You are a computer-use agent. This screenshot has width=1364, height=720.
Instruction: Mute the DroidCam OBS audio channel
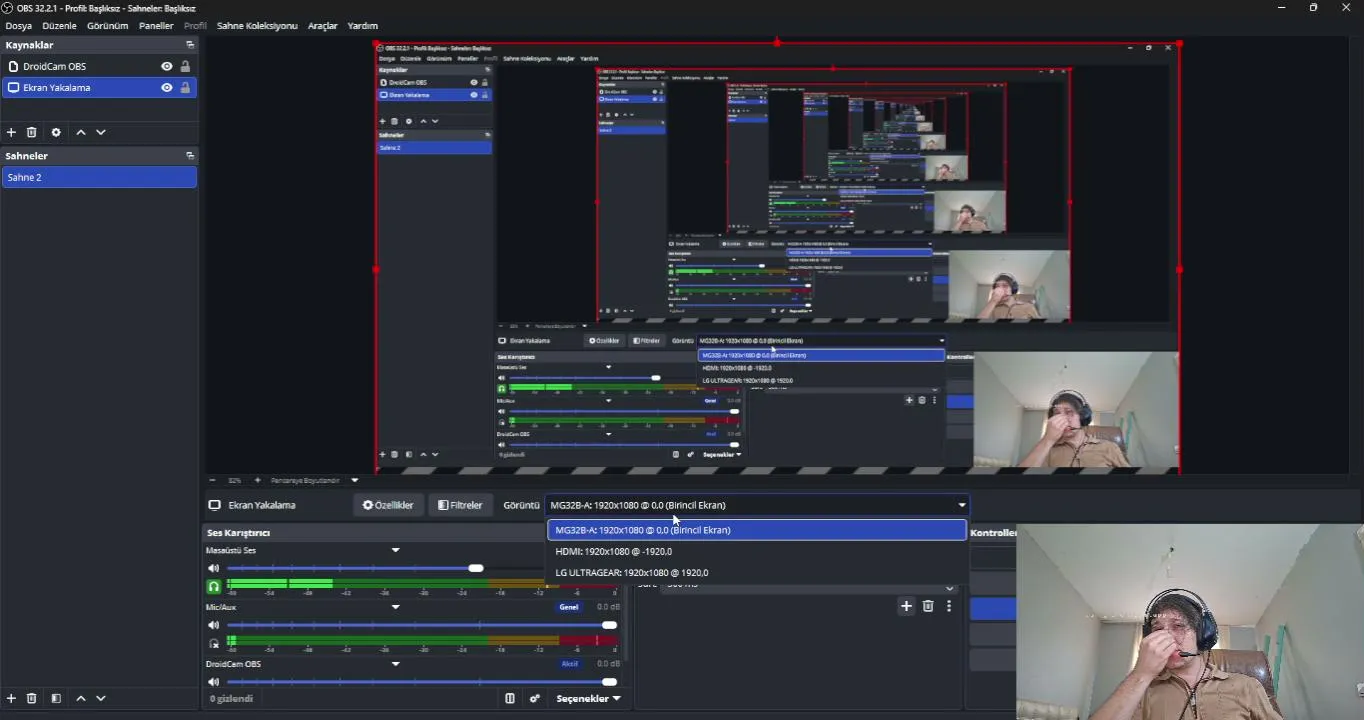[x=213, y=682]
